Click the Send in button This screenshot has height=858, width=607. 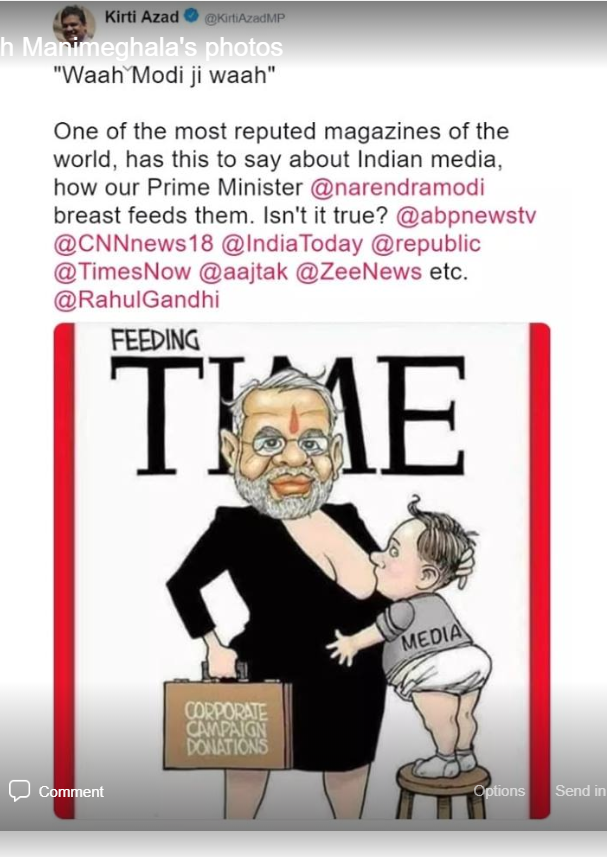[580, 791]
